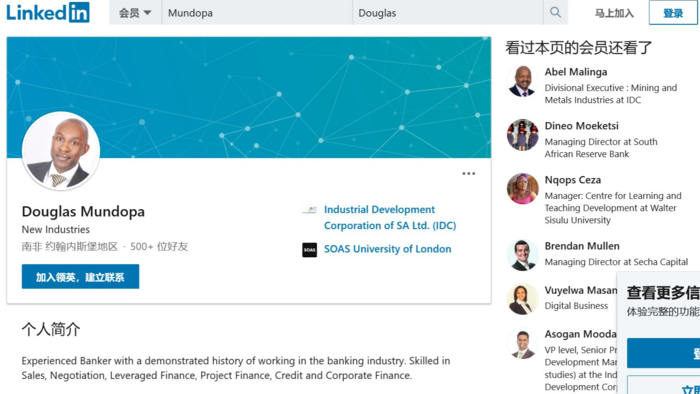700x394 pixels.
Task: Click the search magnifier icon
Action: 555,12
